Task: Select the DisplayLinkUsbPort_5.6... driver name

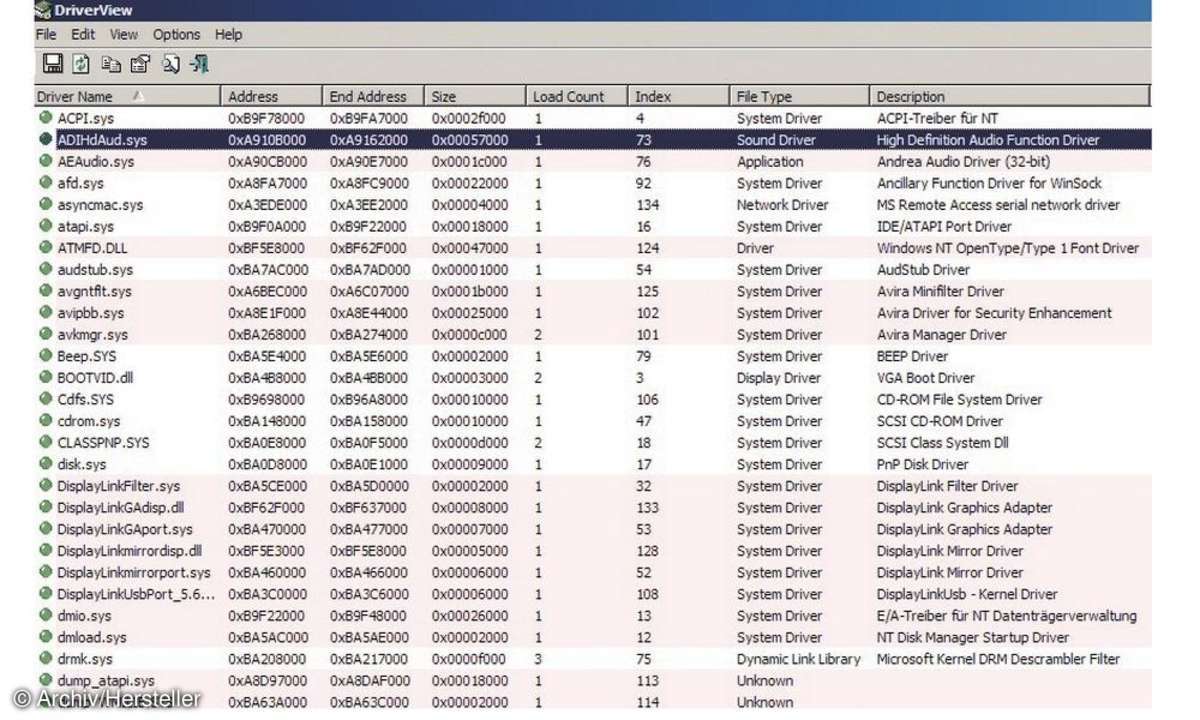Action: pyautogui.click(x=136, y=594)
